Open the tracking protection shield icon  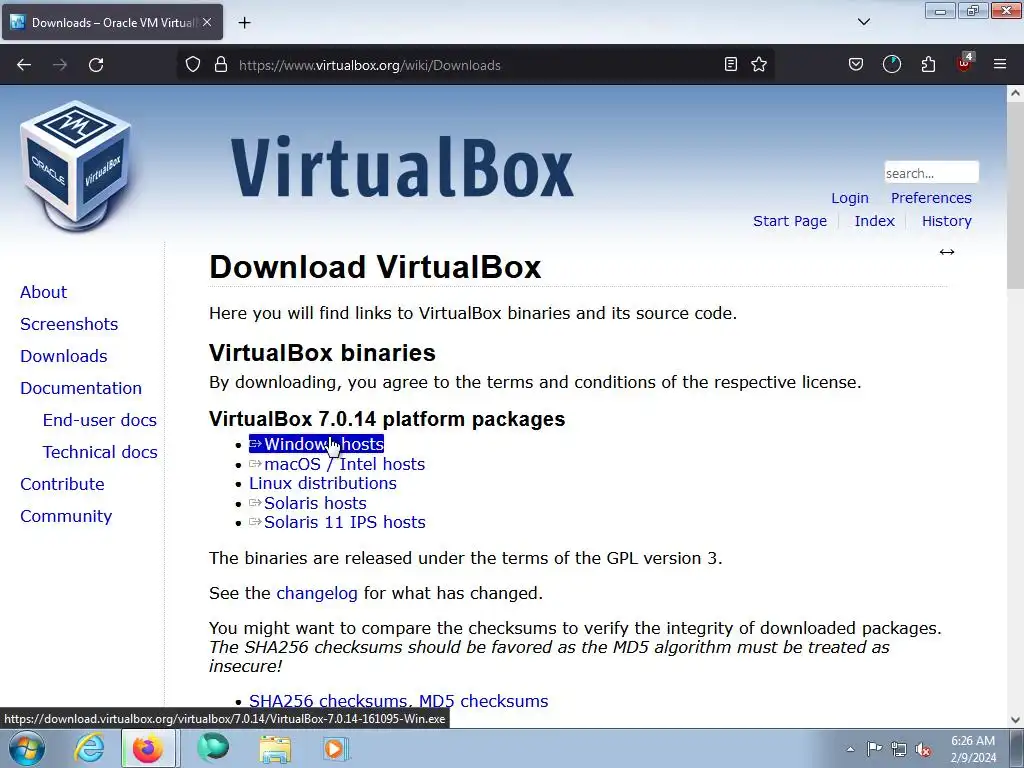(193, 65)
